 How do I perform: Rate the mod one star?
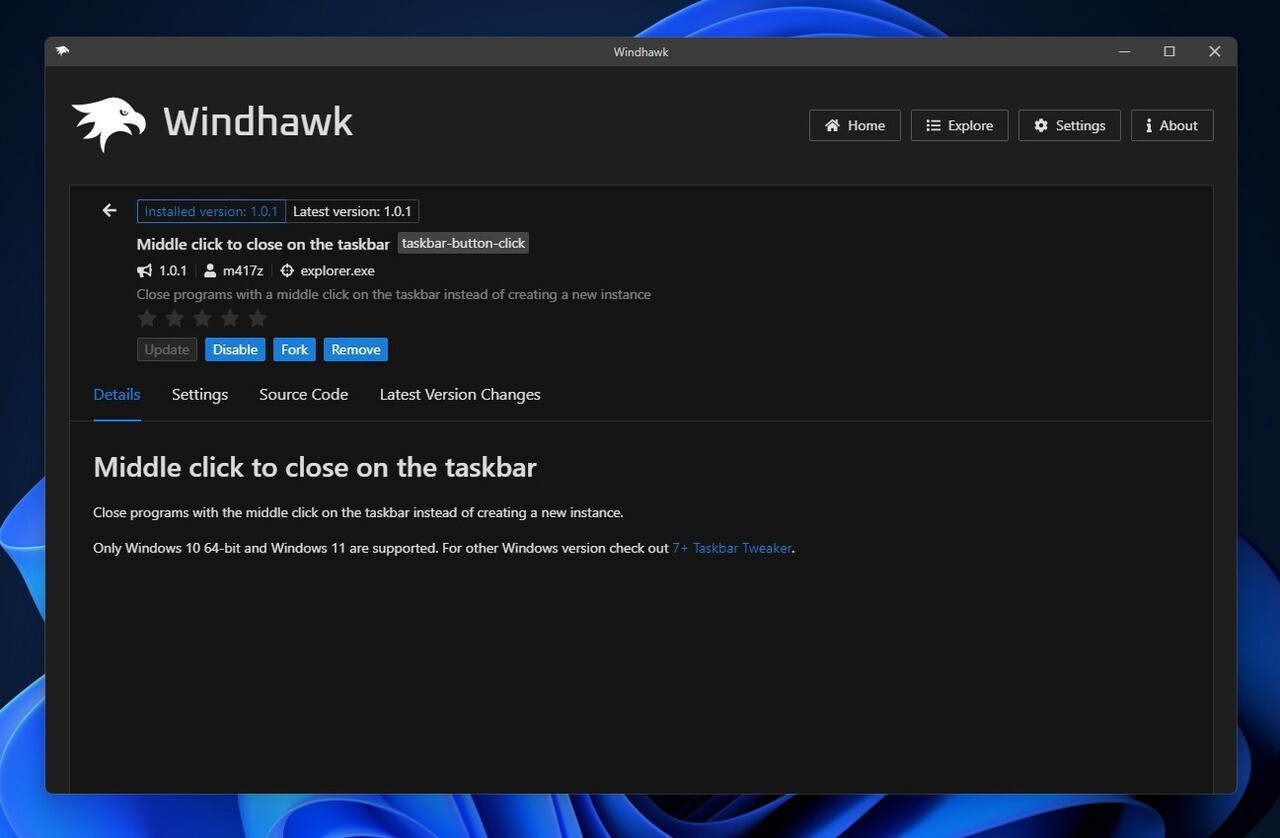pyautogui.click(x=147, y=318)
